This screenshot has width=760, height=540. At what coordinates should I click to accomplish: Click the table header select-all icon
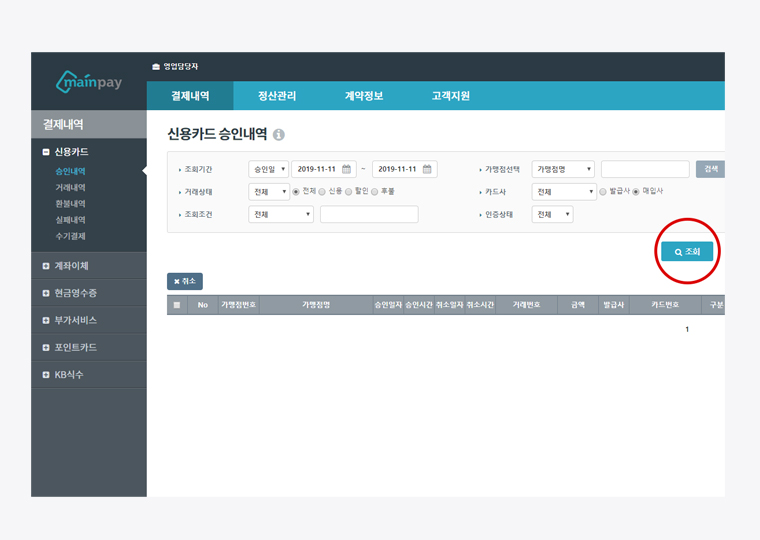click(x=177, y=305)
